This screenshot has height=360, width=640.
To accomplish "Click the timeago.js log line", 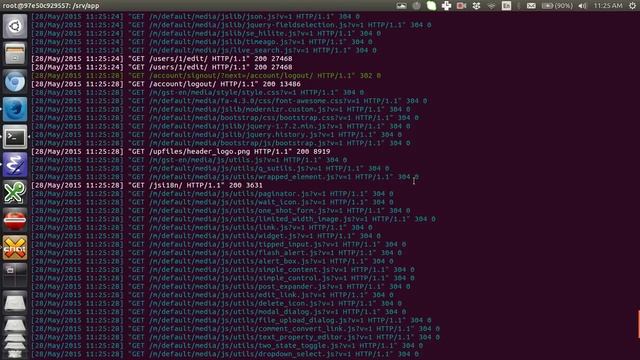I will click(x=202, y=42).
